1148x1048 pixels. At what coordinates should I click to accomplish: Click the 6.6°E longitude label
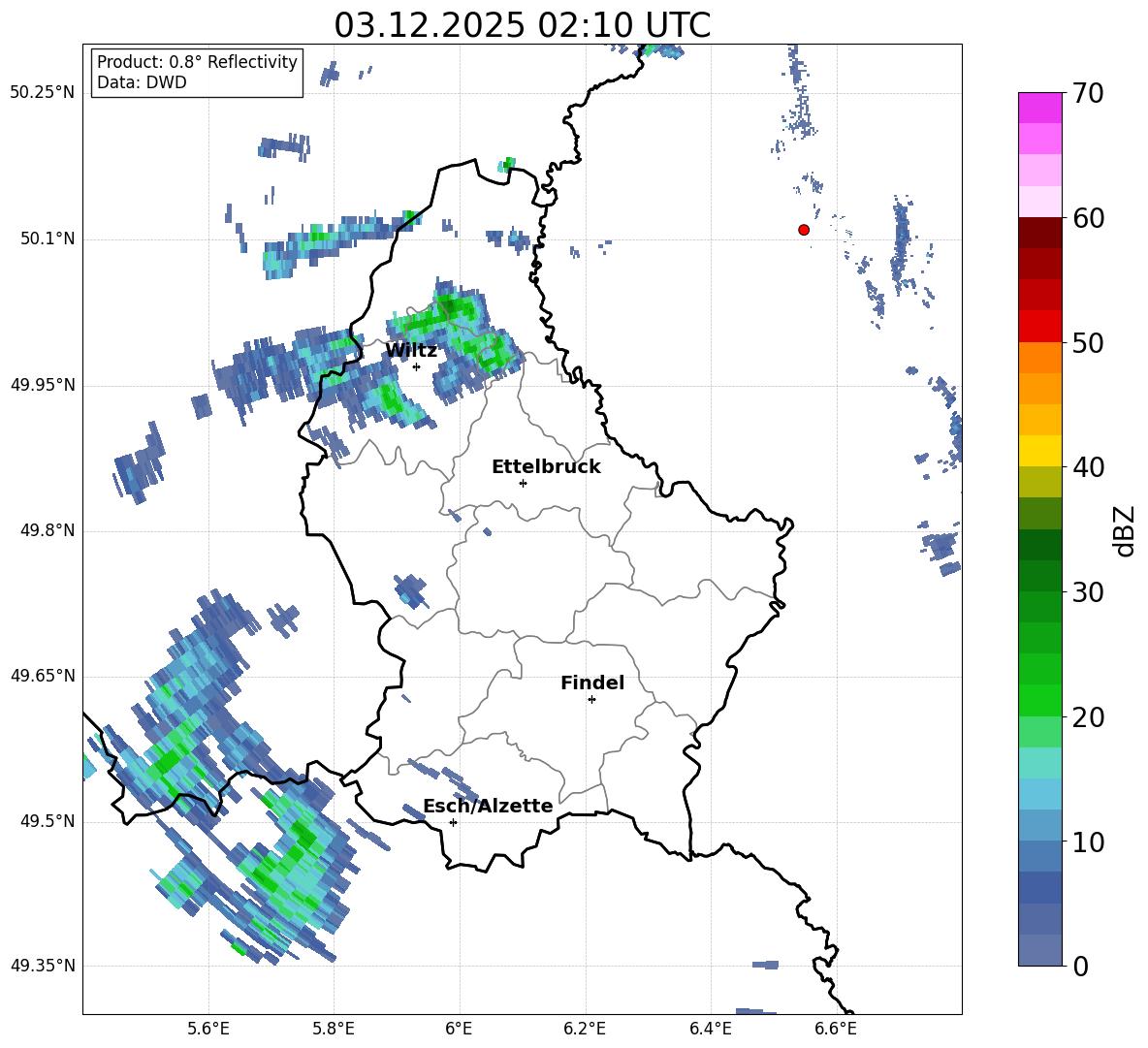pyautogui.click(x=836, y=1029)
